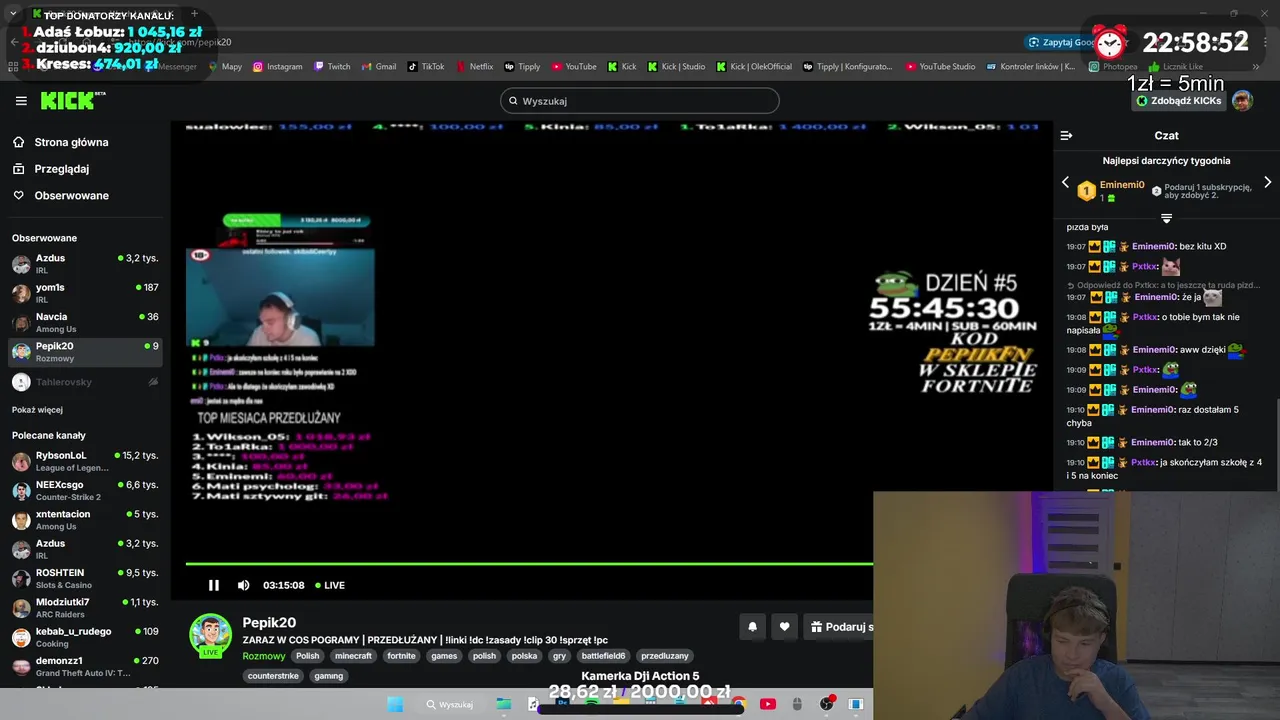
Task: Open YouTube app in taskbar
Action: tap(767, 704)
